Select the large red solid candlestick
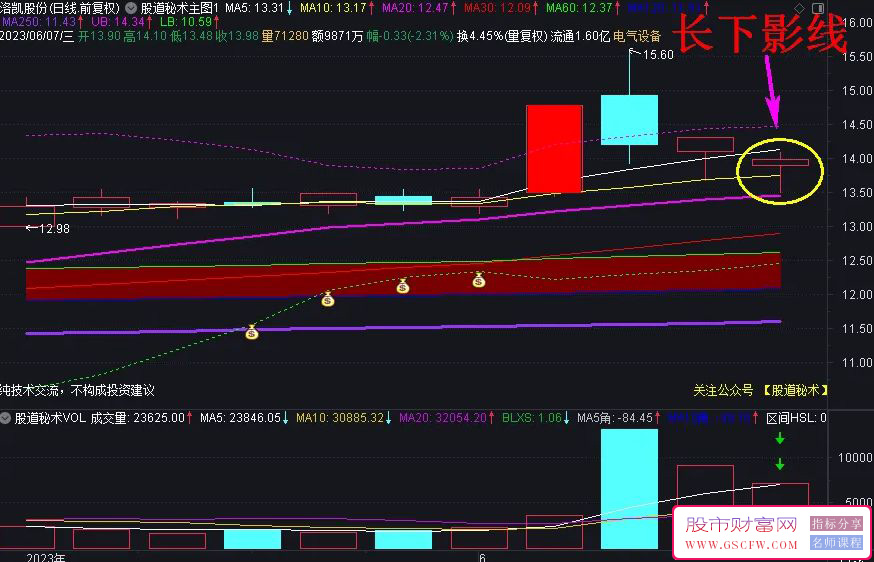This screenshot has height=562, width=874. (555, 149)
